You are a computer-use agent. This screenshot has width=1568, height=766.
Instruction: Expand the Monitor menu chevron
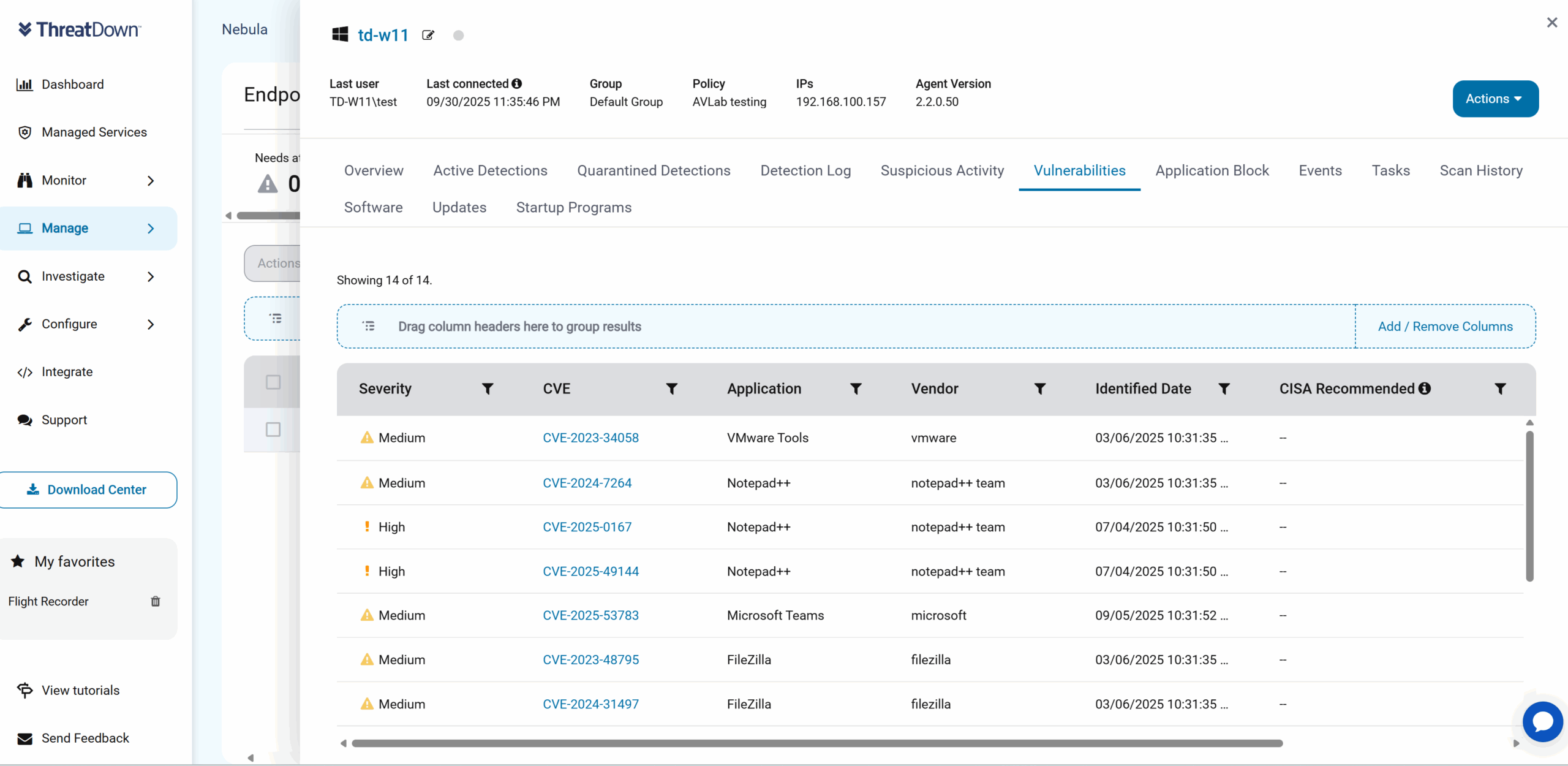[x=151, y=180]
